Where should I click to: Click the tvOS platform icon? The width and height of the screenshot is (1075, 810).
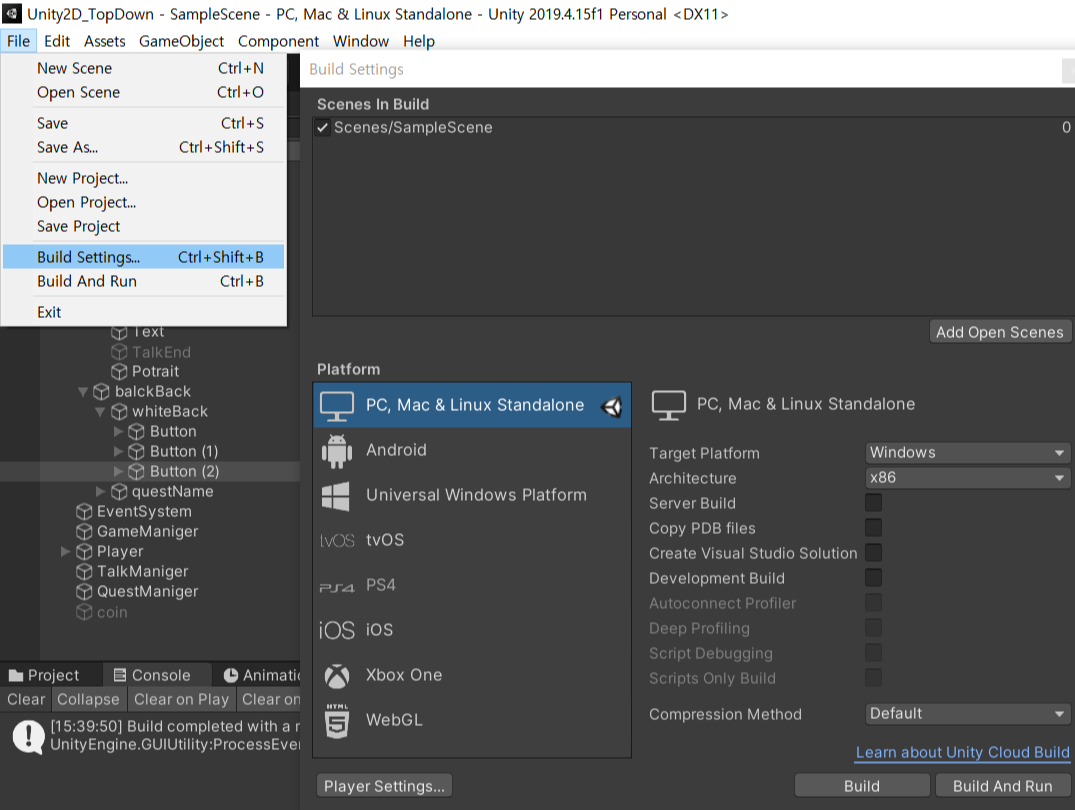click(x=337, y=541)
